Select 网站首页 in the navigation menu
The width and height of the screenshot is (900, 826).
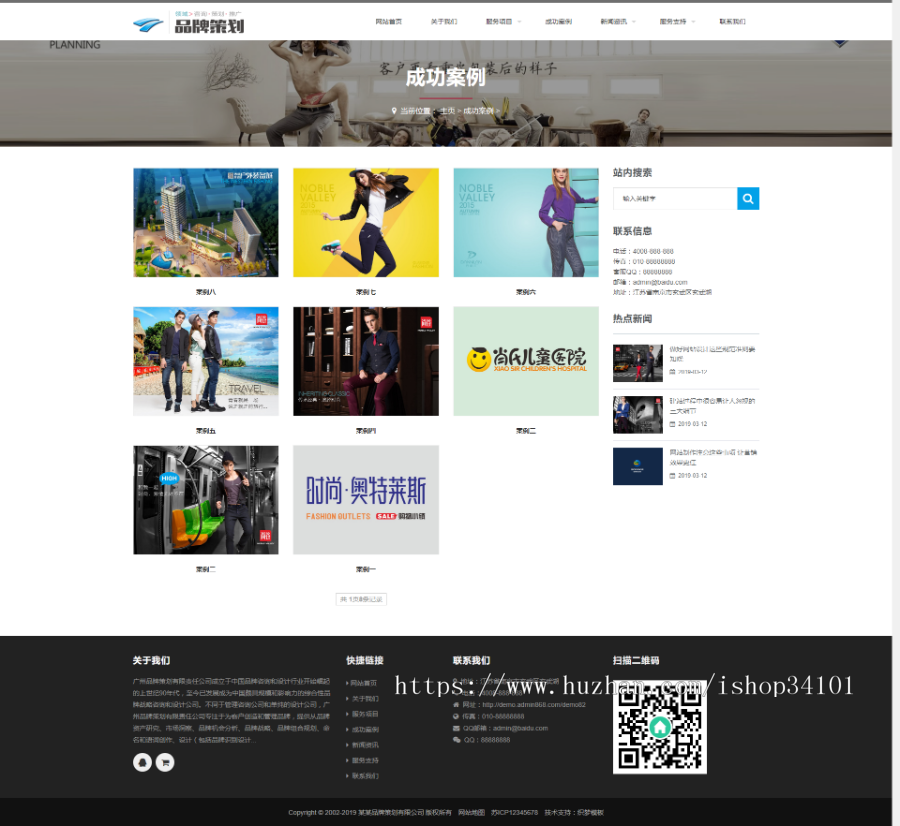[388, 21]
